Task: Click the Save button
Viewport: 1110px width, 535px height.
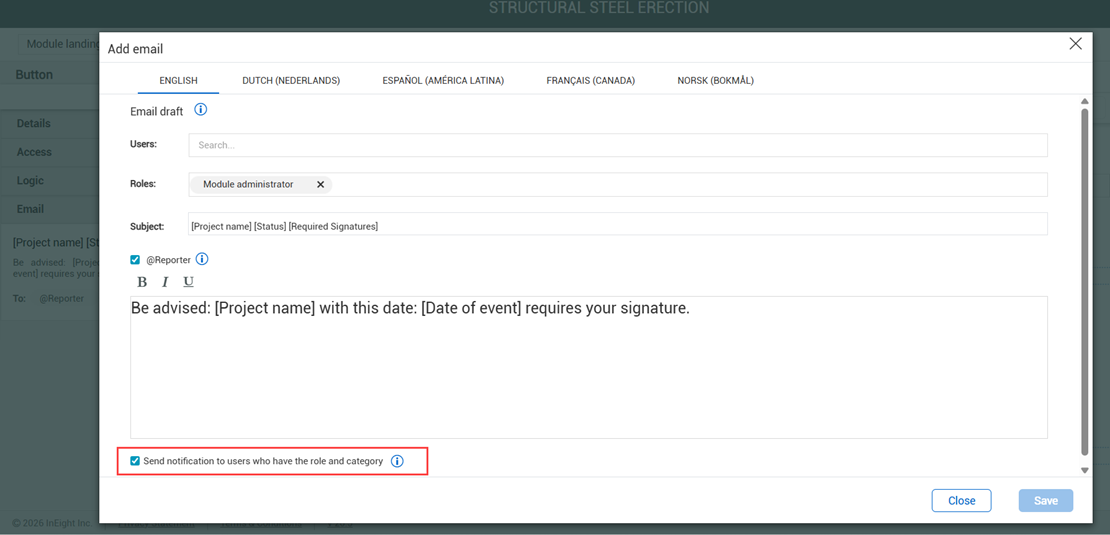Action: [x=1045, y=500]
